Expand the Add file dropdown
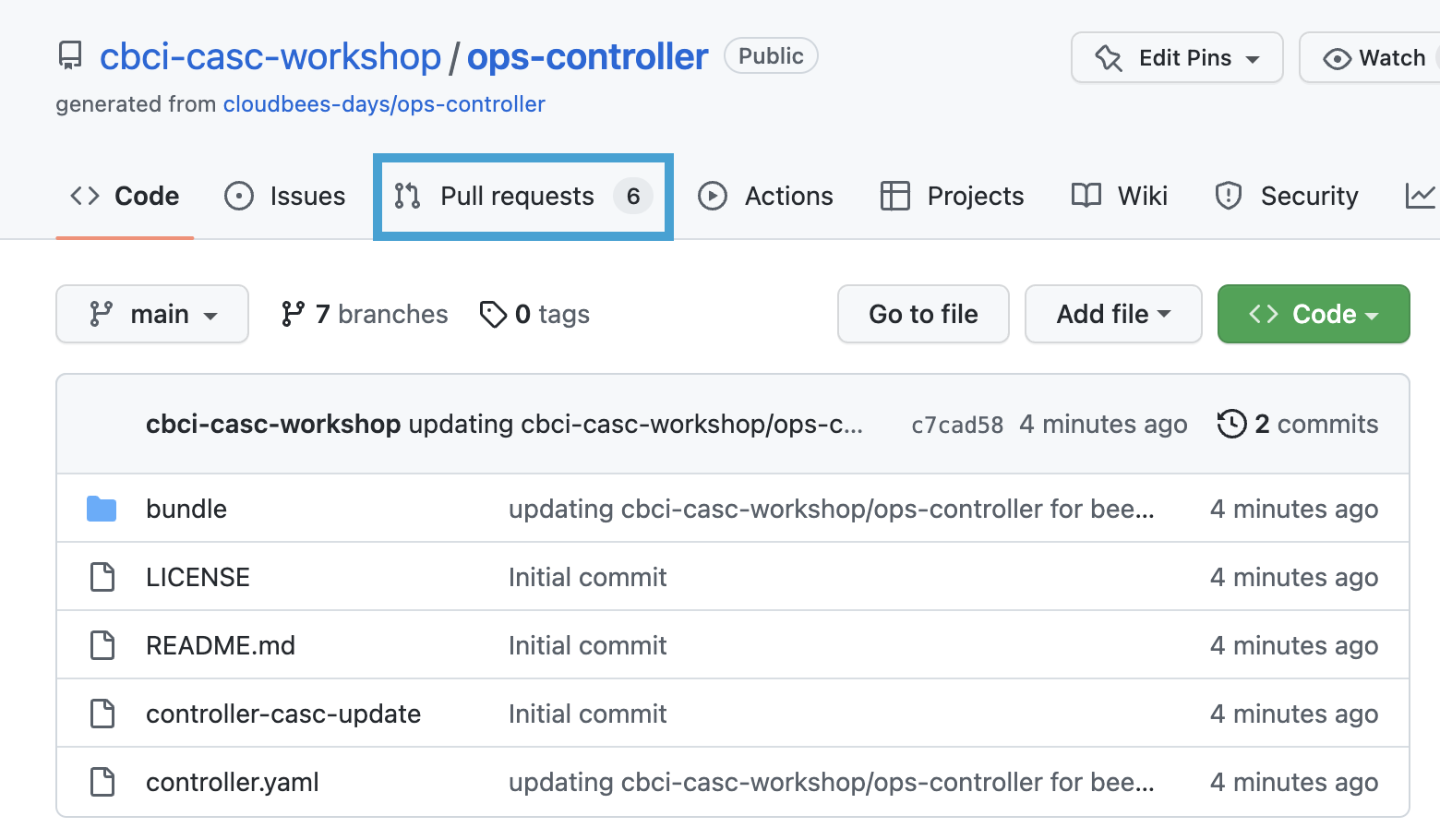The width and height of the screenshot is (1440, 840). (x=1112, y=314)
